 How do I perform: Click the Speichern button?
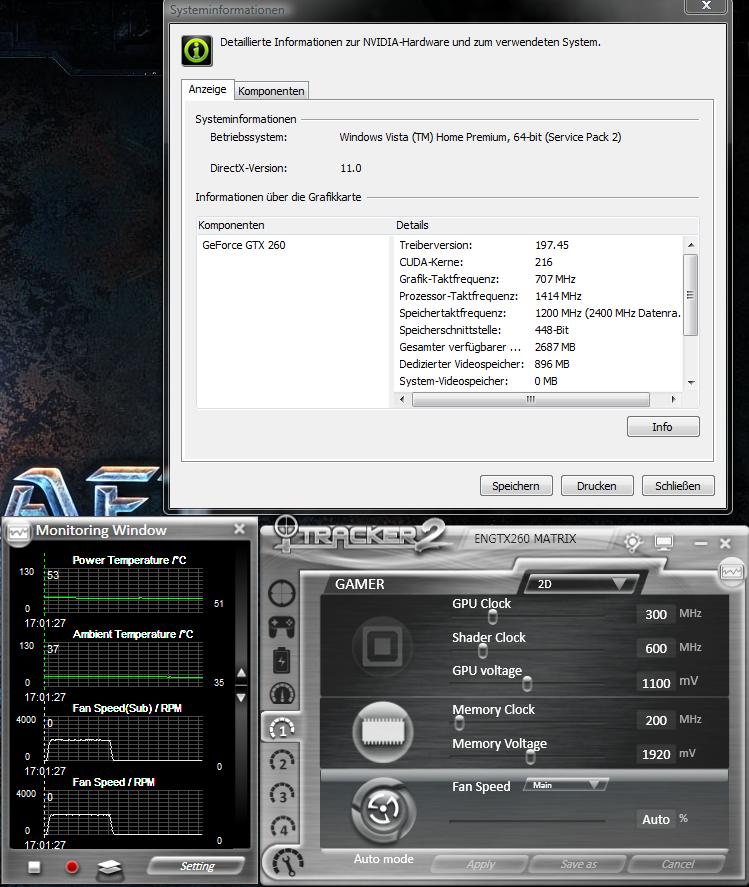516,485
